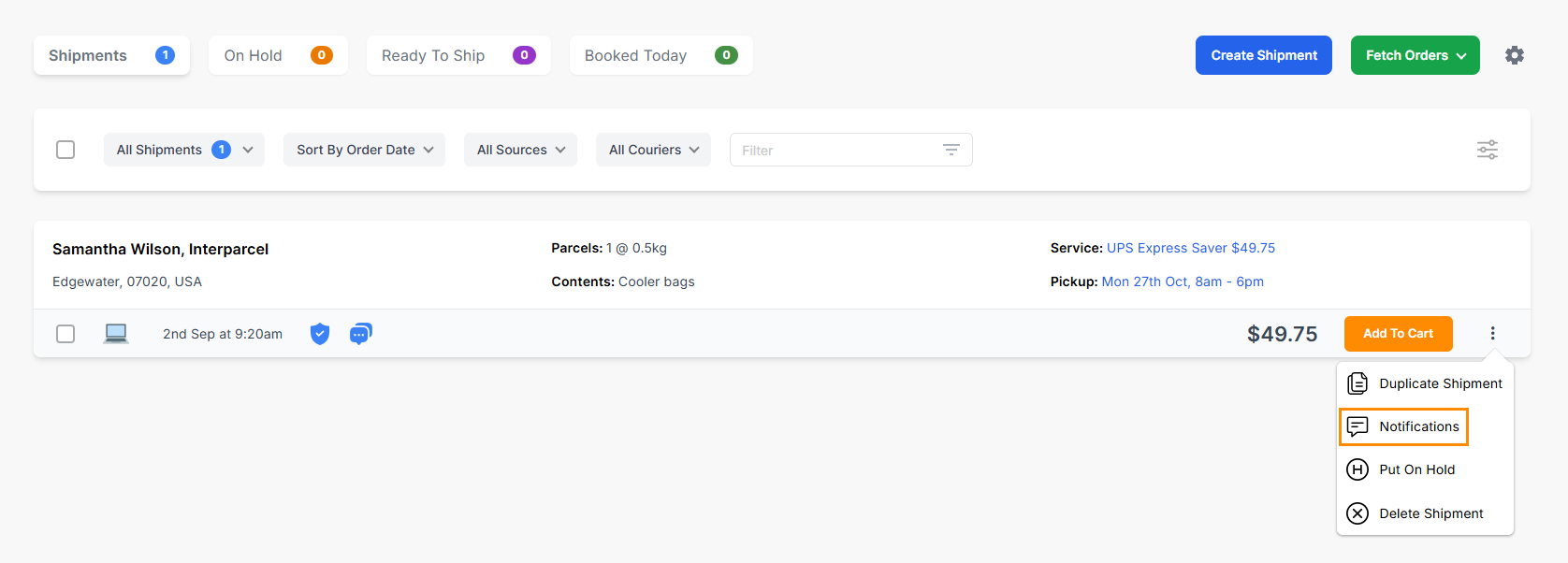Click the column options sliders icon

coord(1487,150)
